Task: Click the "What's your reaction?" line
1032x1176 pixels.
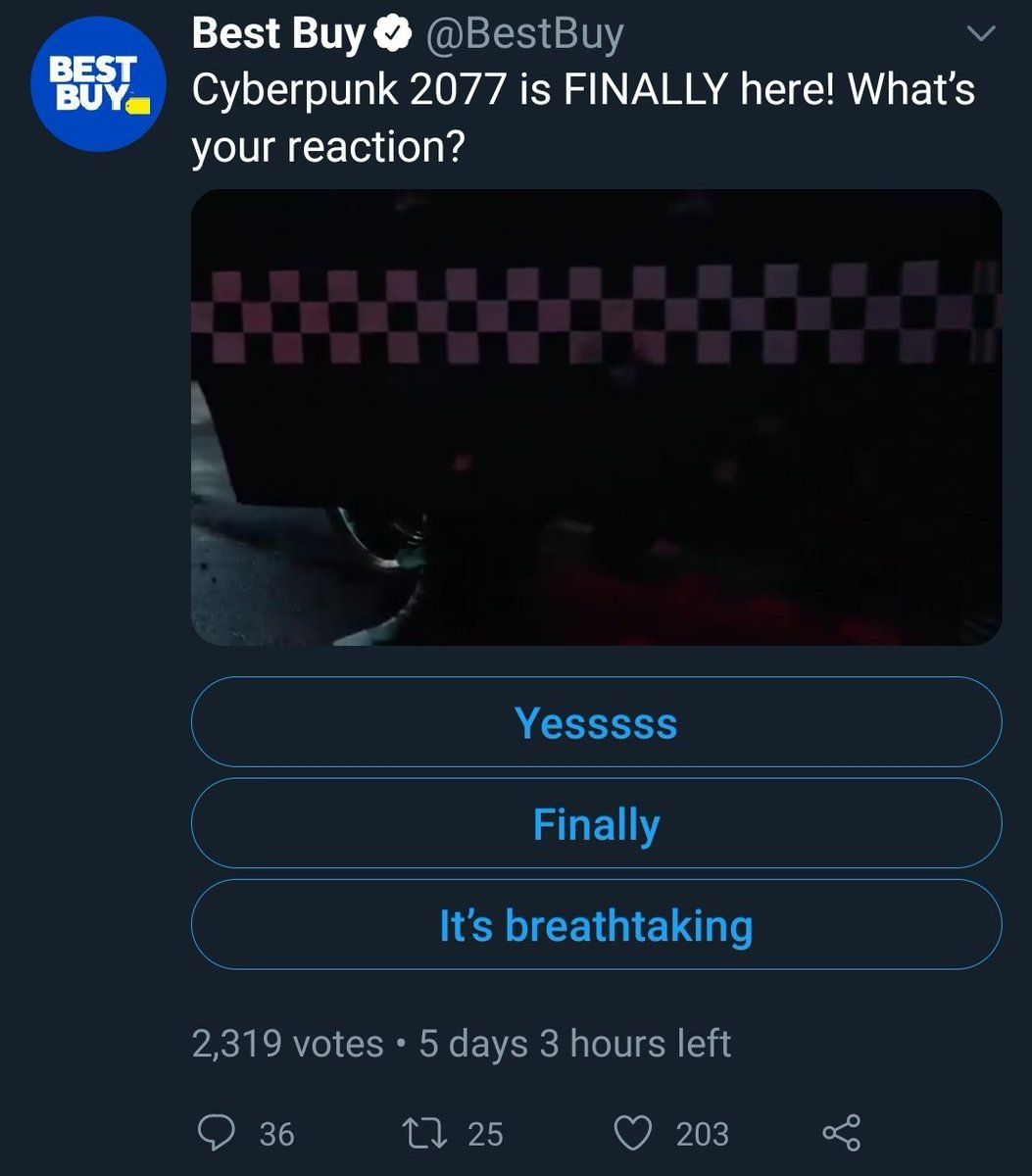Action: [x=327, y=147]
